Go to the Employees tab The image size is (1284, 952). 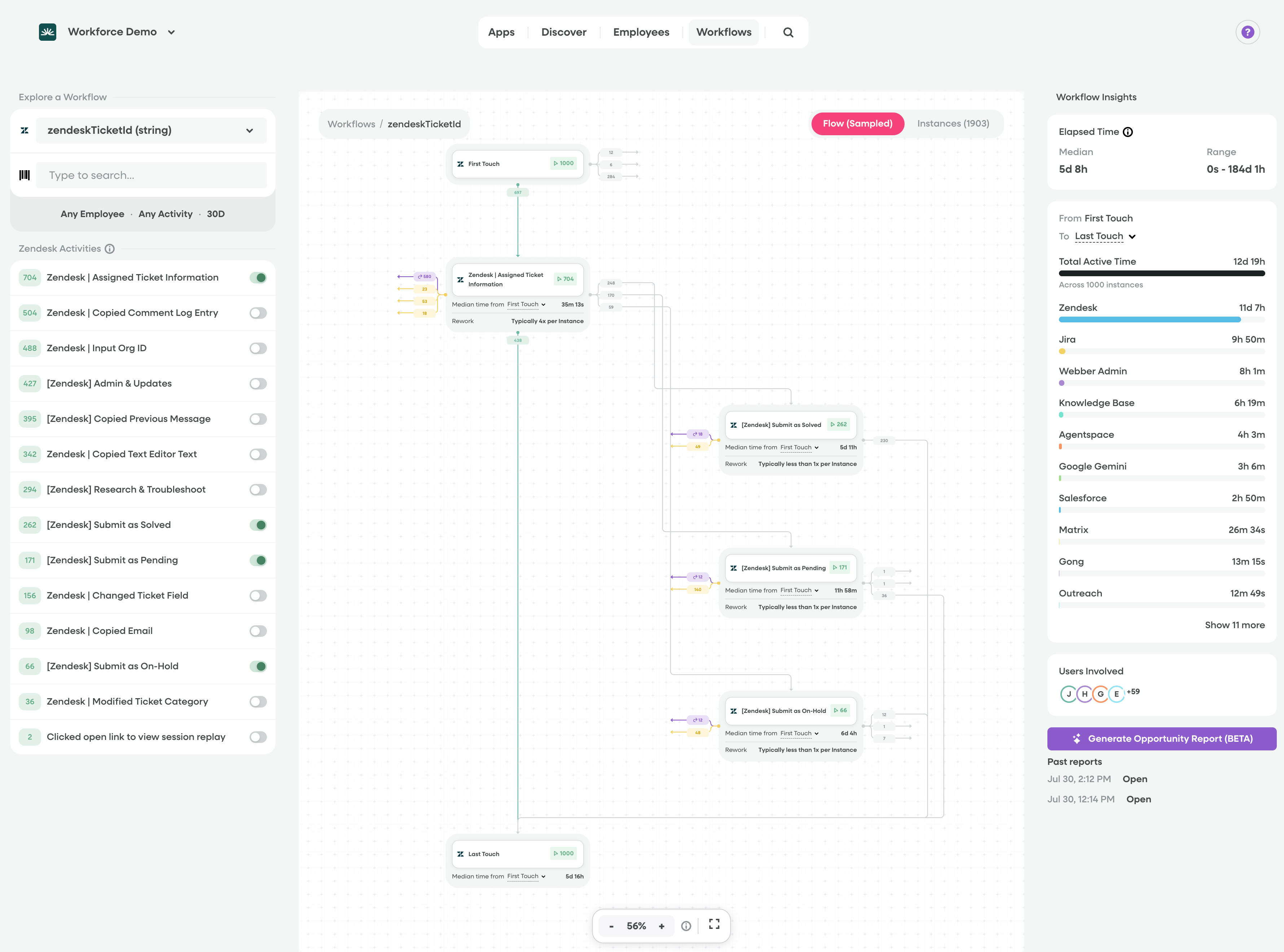pyautogui.click(x=641, y=32)
